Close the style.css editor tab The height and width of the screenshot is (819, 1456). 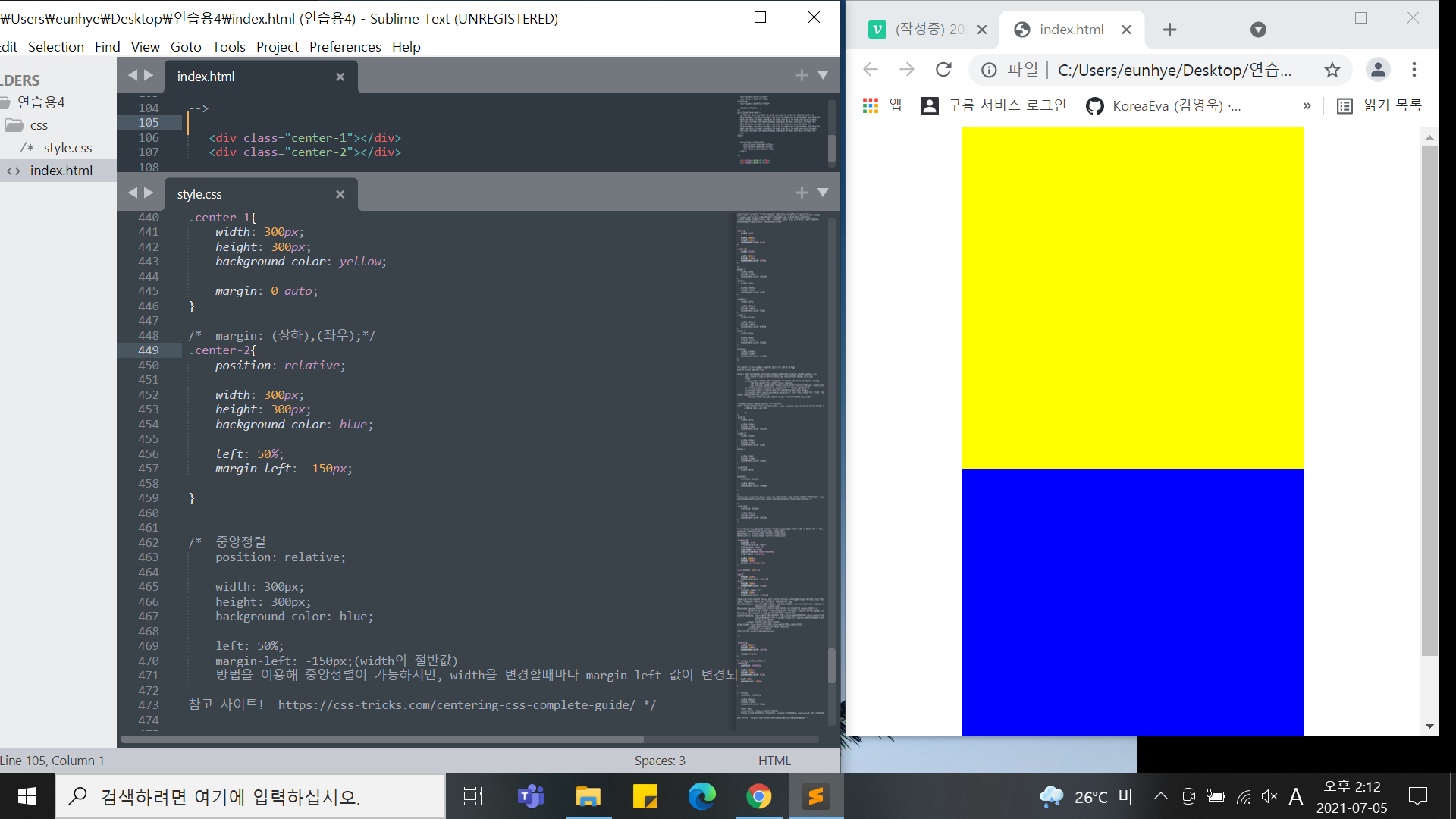[340, 194]
